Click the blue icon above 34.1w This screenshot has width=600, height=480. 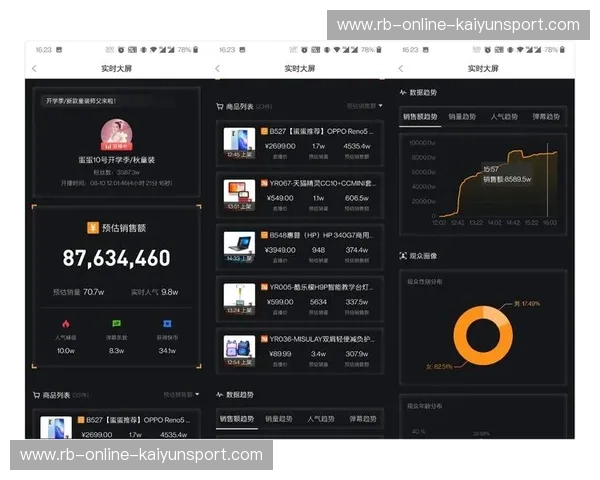click(167, 324)
